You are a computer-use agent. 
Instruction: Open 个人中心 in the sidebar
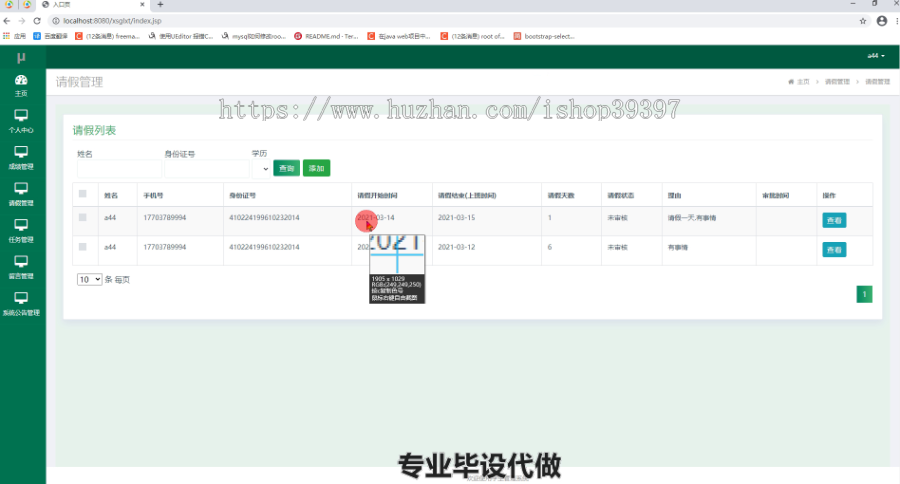(21, 122)
